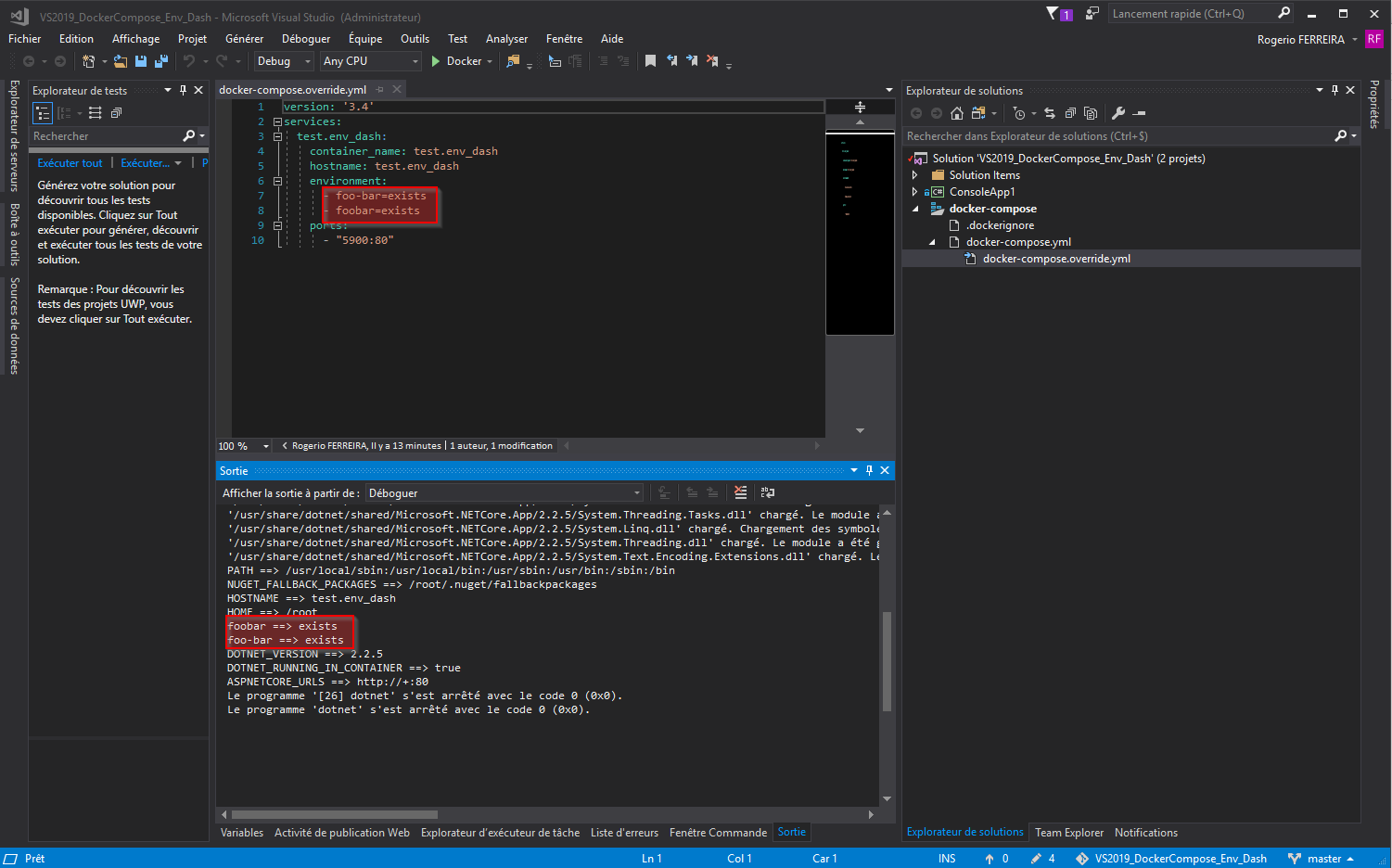Click the single Save file icon
The height and width of the screenshot is (868, 1392).
pos(141,61)
